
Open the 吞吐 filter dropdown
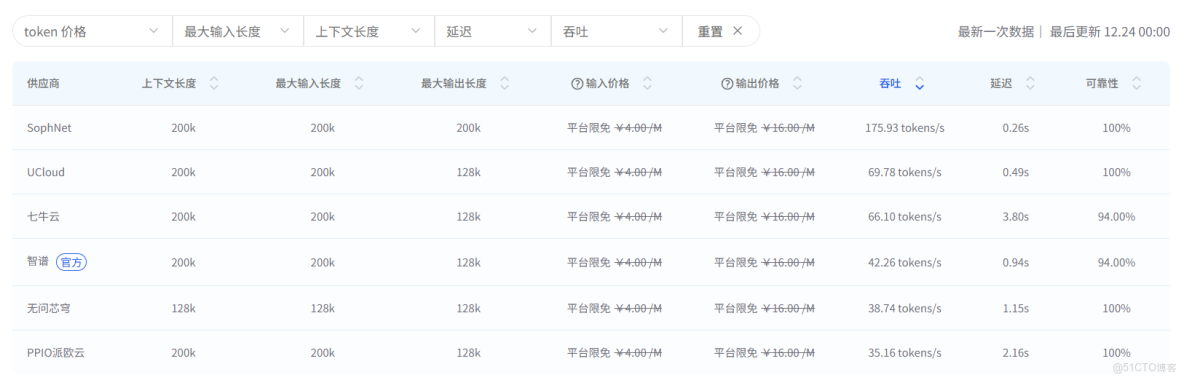pos(616,31)
